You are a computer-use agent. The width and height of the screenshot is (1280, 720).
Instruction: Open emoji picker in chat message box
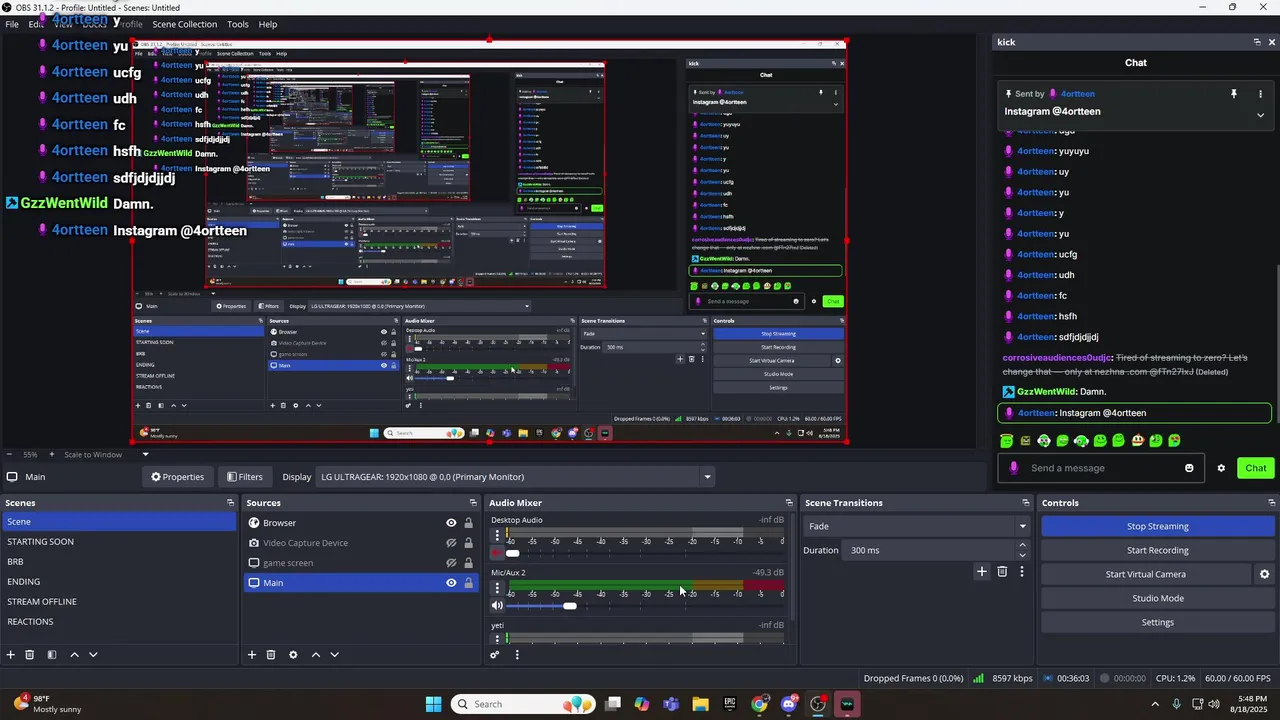pos(1189,468)
